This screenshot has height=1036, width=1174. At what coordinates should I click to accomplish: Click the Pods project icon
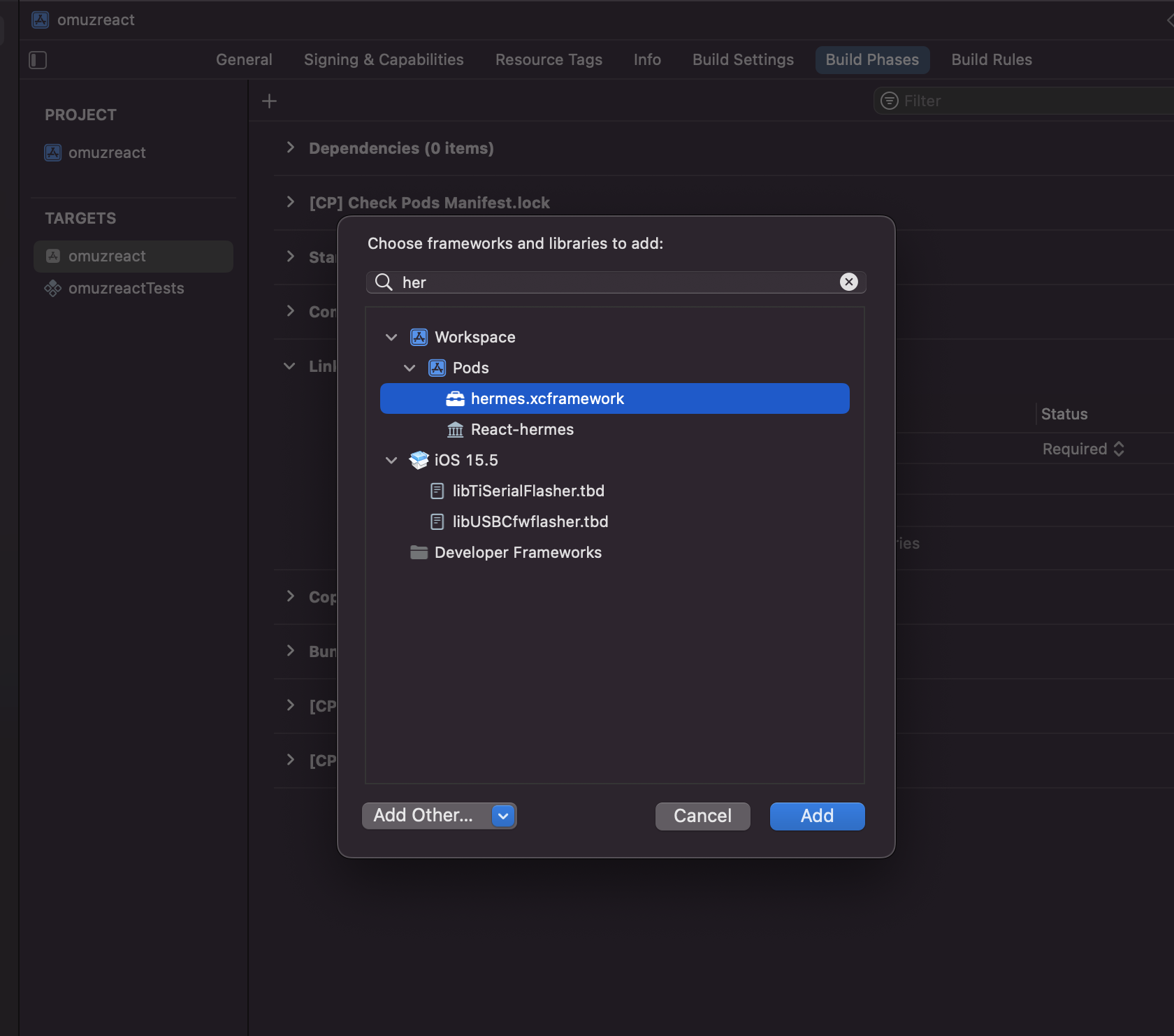pos(437,368)
